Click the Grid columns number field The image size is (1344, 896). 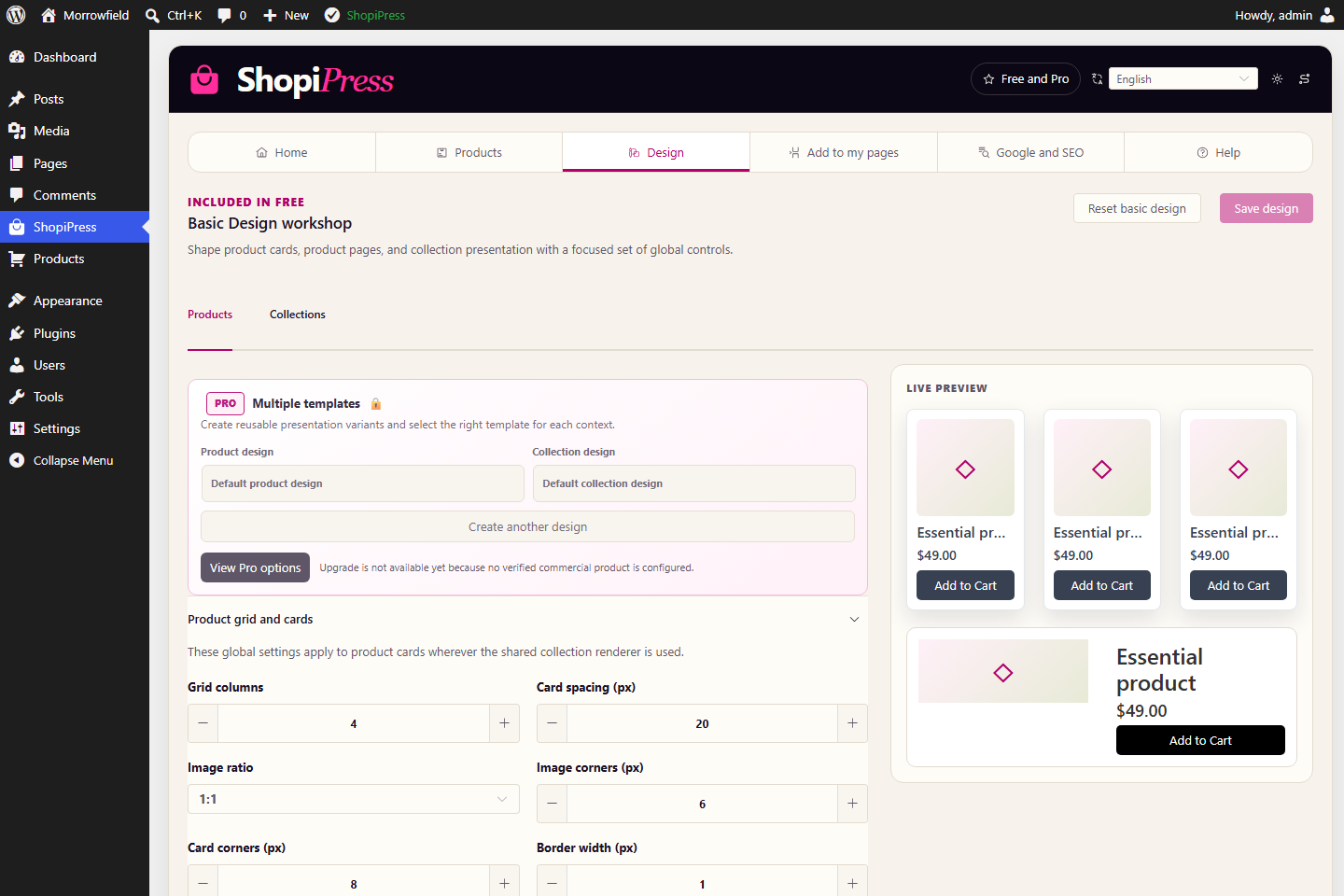click(x=354, y=723)
